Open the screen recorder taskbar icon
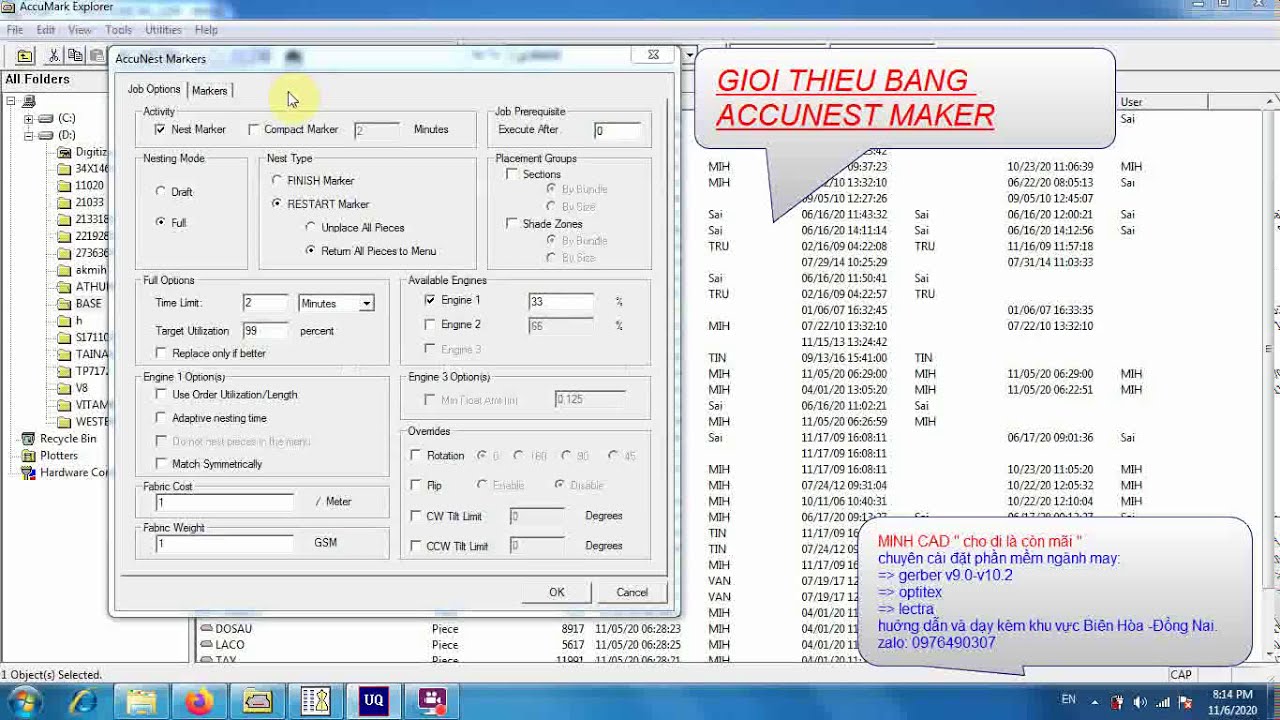The image size is (1280, 720). coord(431,700)
